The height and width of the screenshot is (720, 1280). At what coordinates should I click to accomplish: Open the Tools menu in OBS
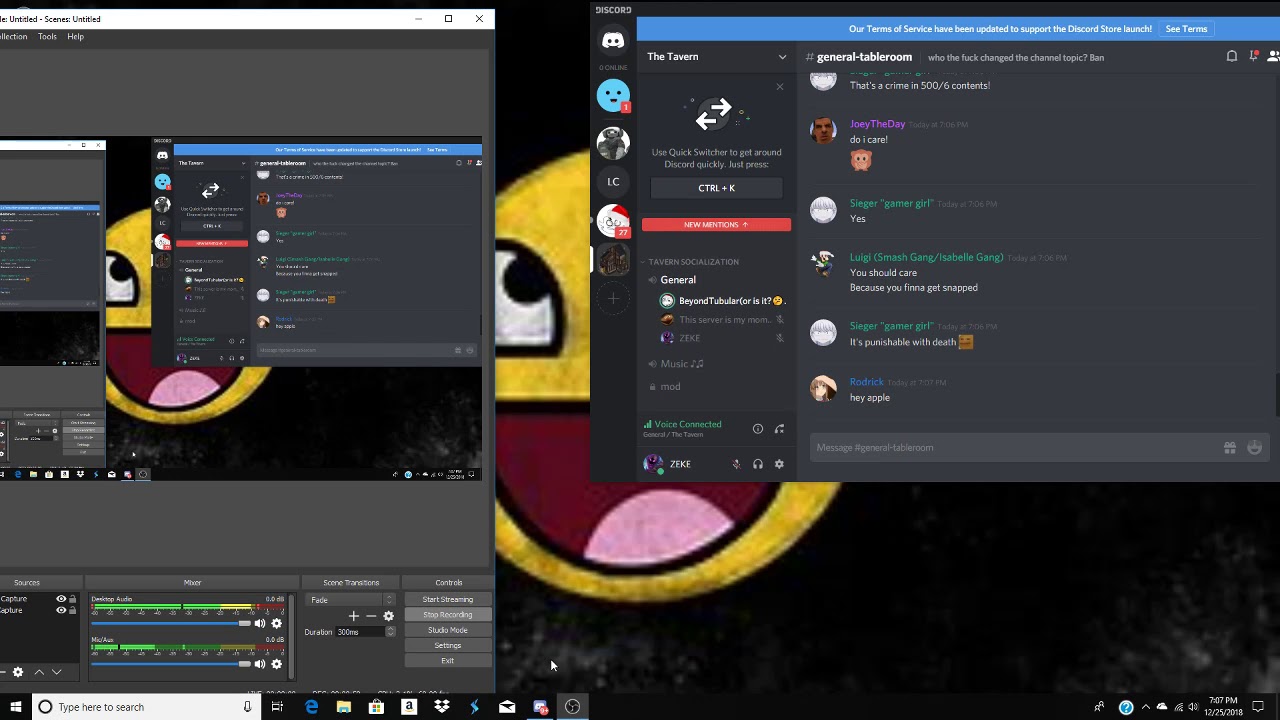[x=47, y=36]
